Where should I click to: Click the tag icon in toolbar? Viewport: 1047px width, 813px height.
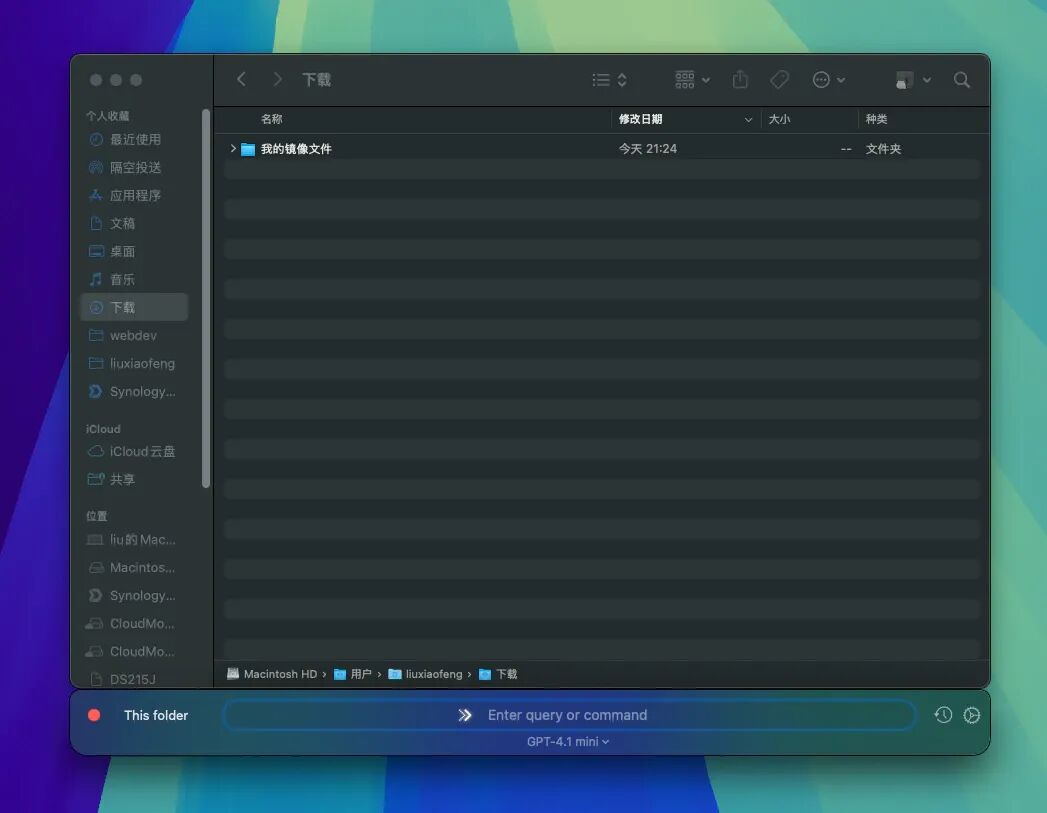(x=779, y=80)
